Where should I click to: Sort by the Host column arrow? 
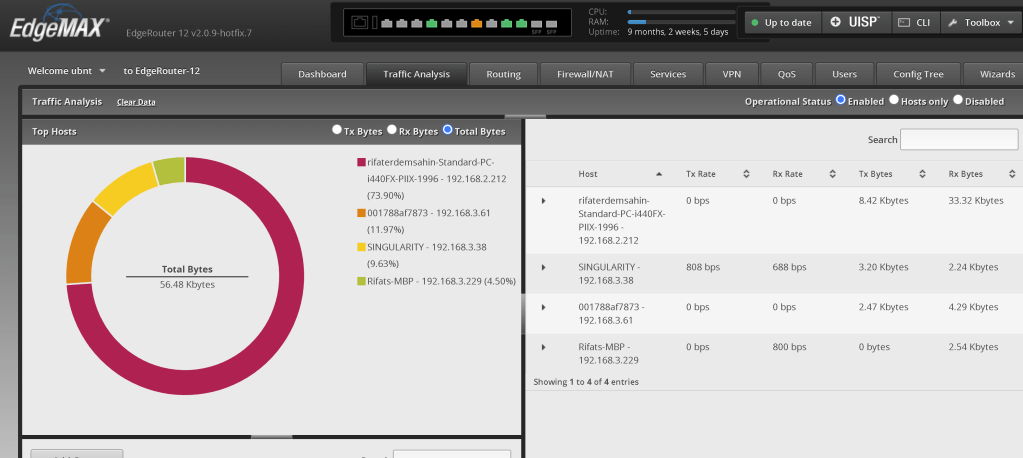coord(659,174)
